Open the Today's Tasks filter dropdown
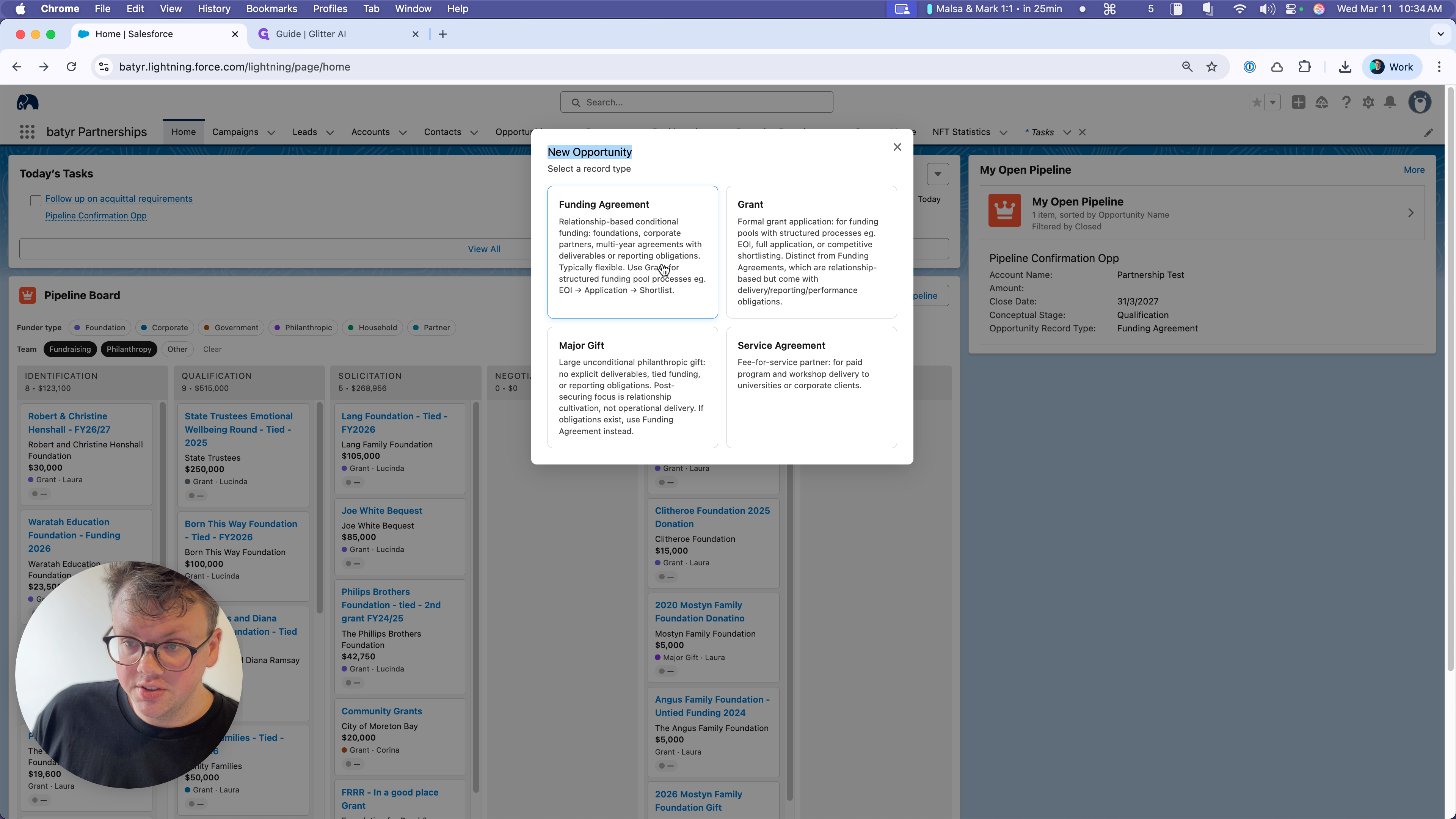This screenshot has width=1456, height=819. (x=938, y=174)
